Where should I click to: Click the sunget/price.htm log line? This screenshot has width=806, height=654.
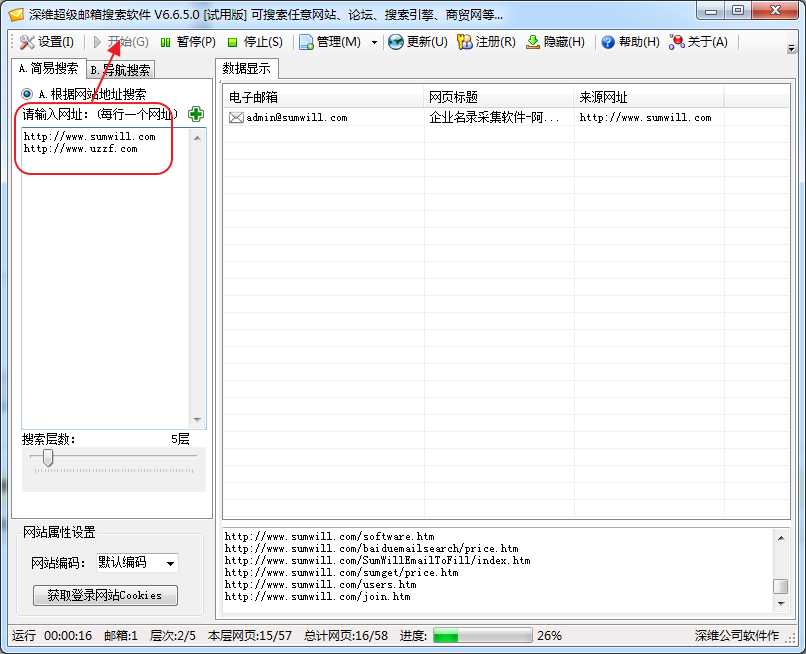click(x=341, y=572)
